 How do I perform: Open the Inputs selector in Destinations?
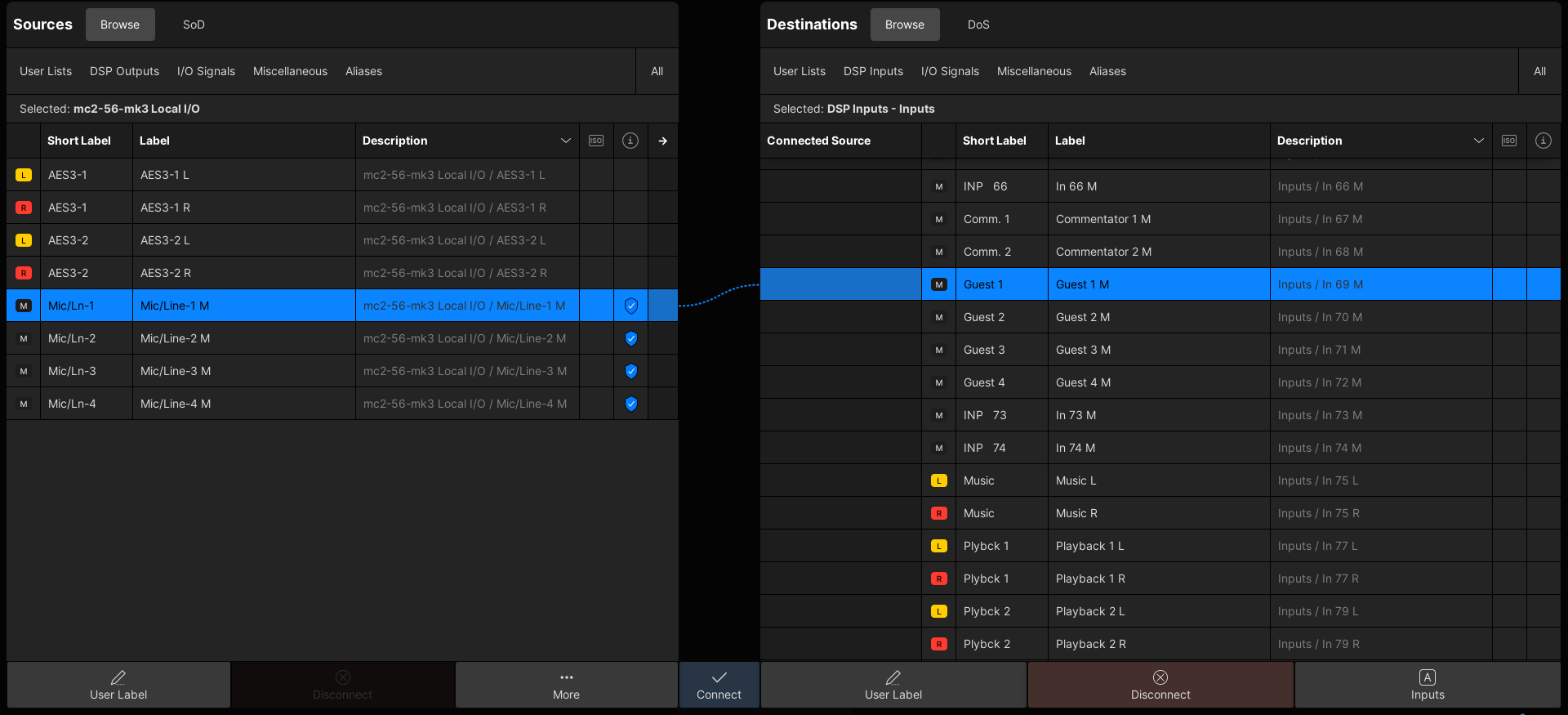coord(1427,685)
